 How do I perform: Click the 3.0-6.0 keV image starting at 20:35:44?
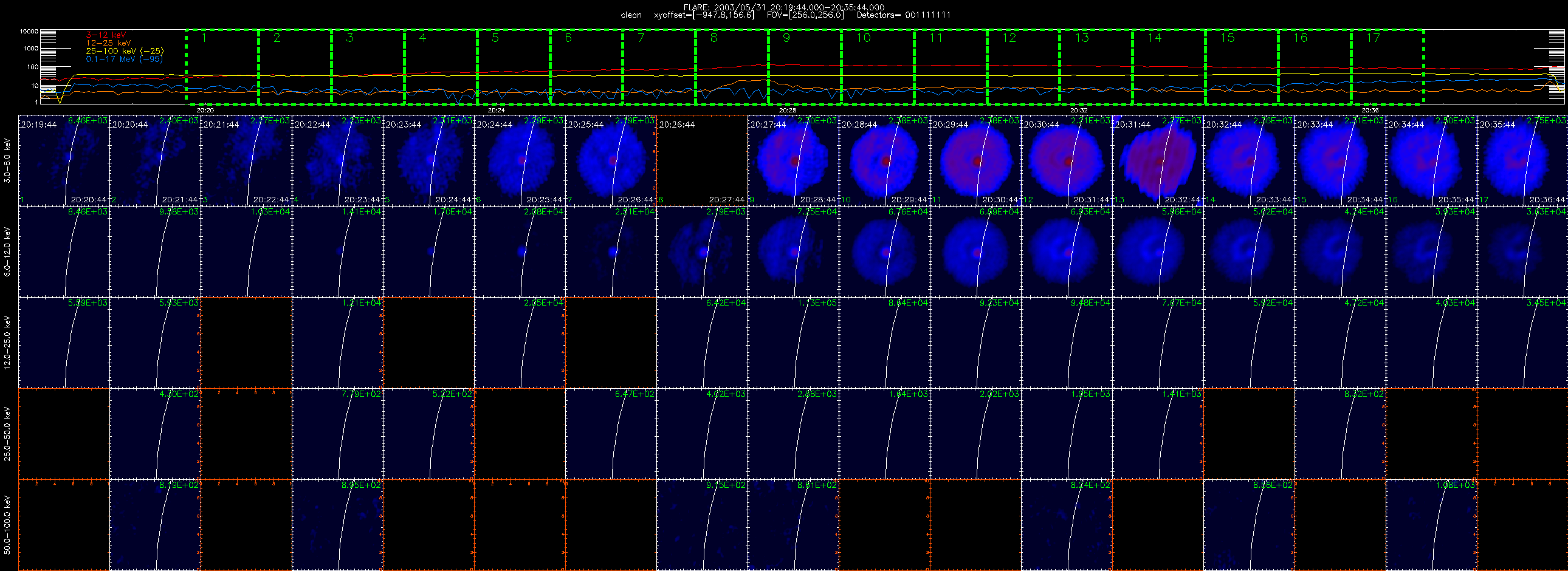point(1522,160)
